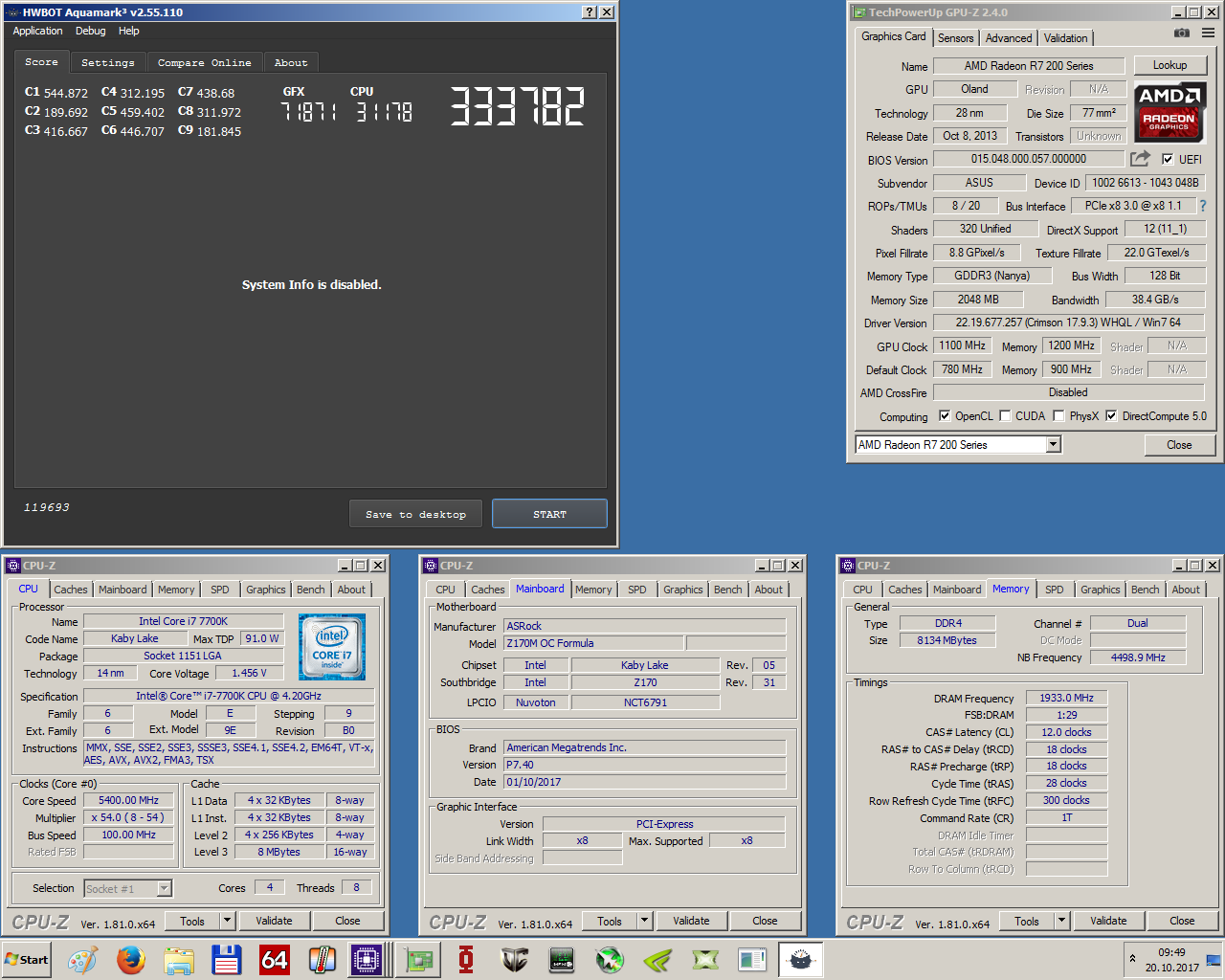Screen dimensions: 1225x980
Task: Click the AMD Radeon Graphics logo
Action: tap(1169, 113)
